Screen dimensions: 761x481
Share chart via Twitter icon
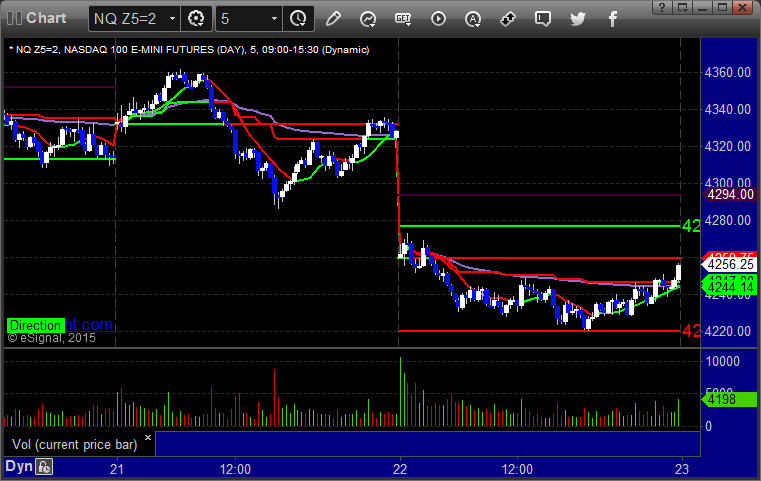coord(578,19)
